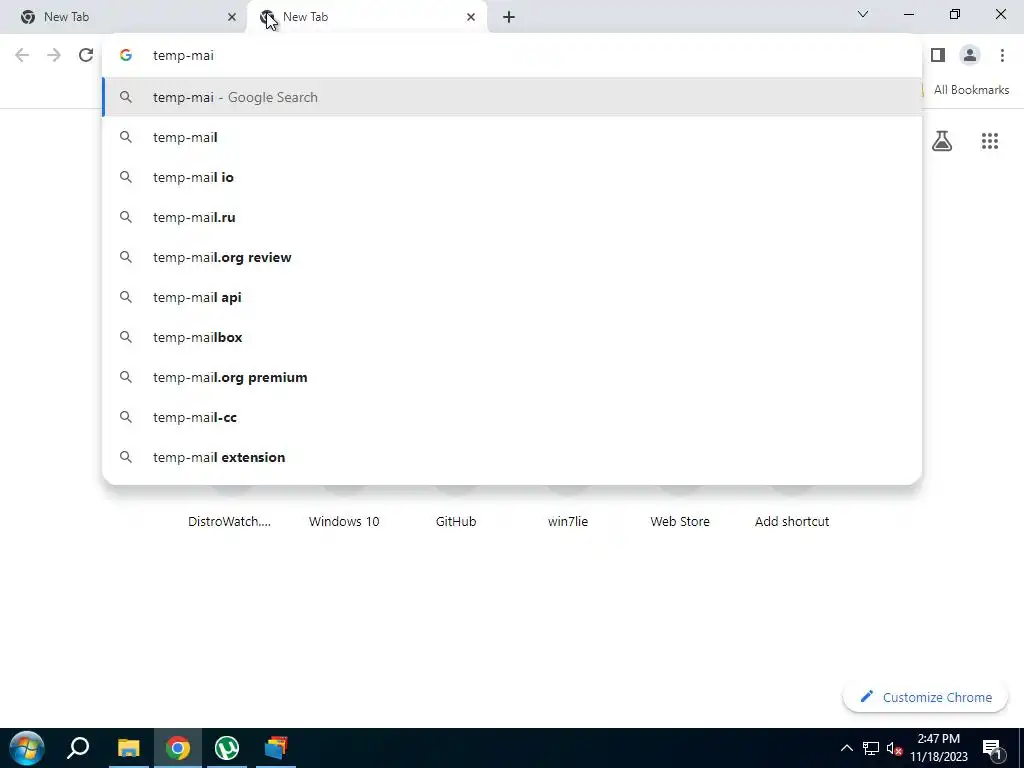
Task: Open the notification center icon
Action: 992,748
